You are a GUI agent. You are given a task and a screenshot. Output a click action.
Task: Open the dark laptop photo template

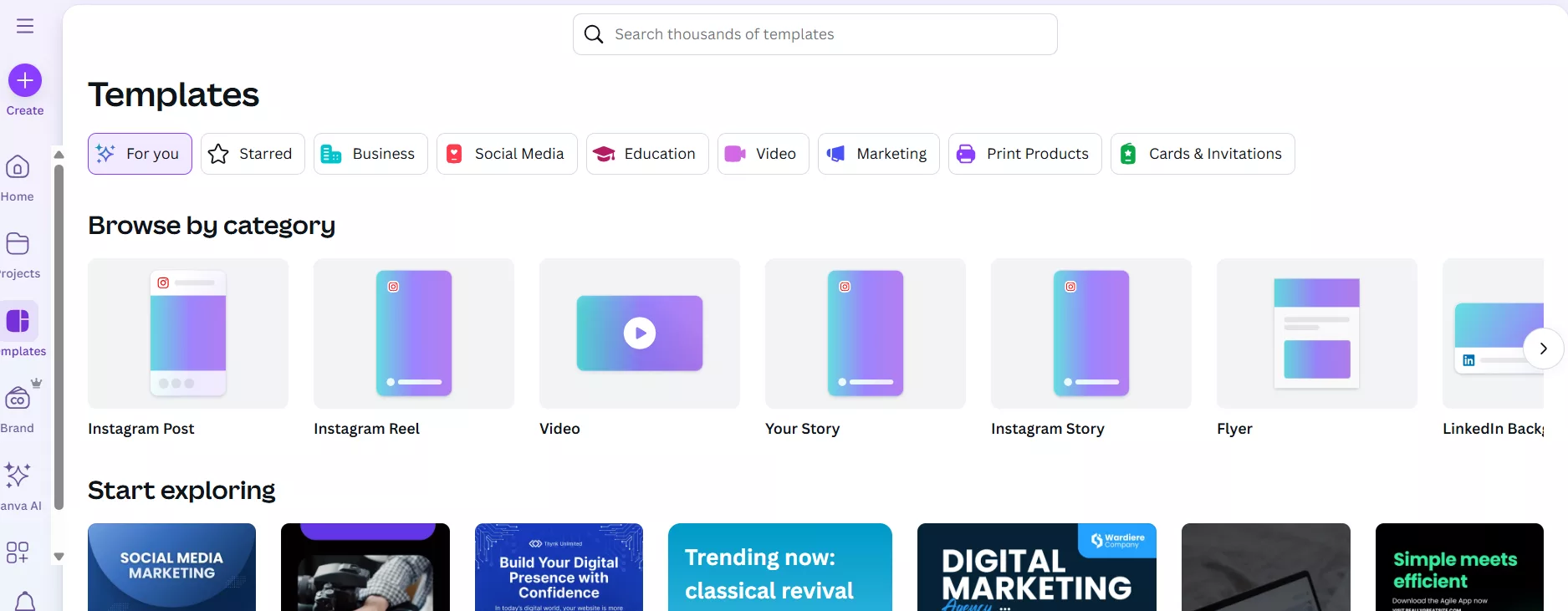[1266, 568]
